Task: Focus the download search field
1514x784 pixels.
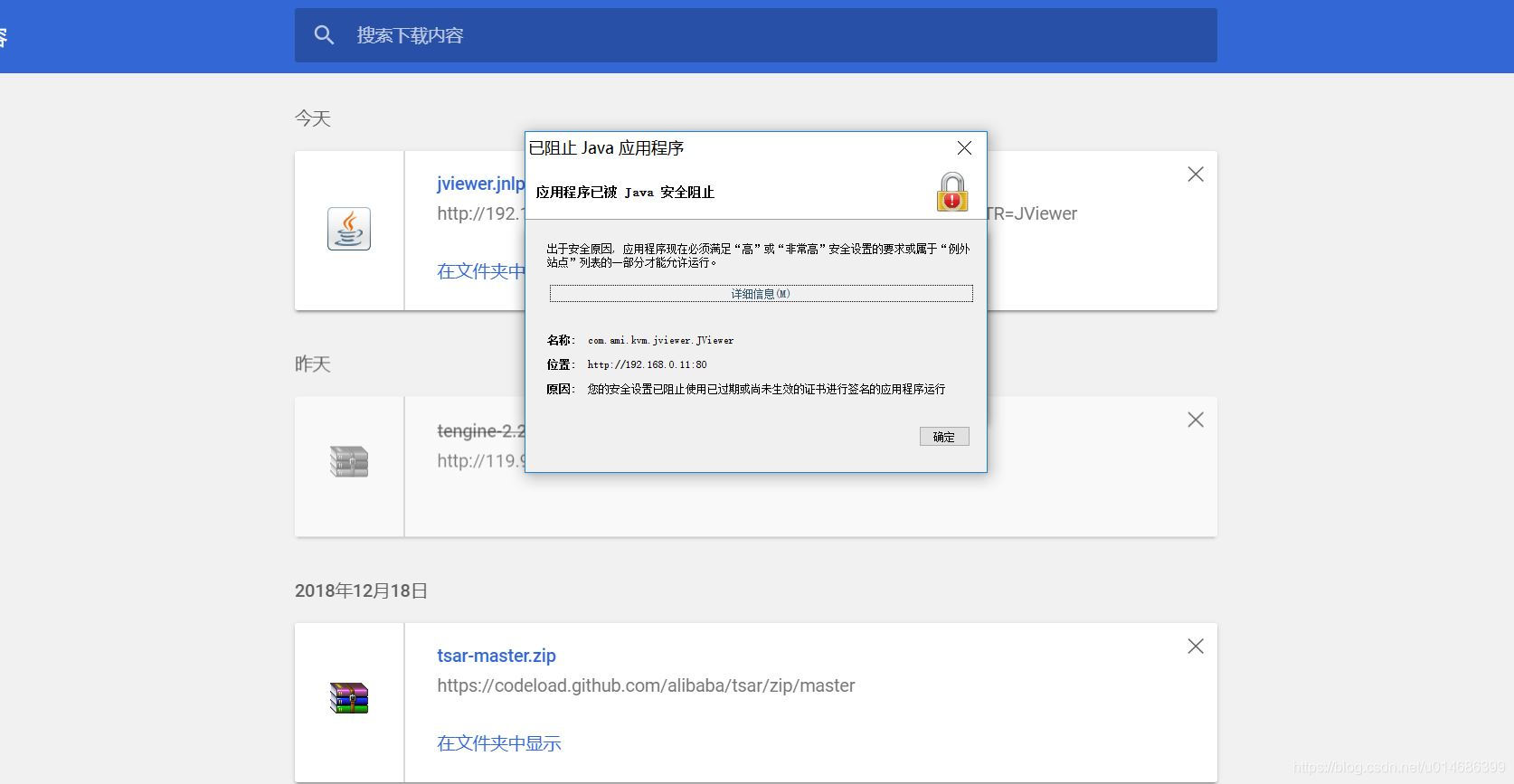Action: coord(755,35)
